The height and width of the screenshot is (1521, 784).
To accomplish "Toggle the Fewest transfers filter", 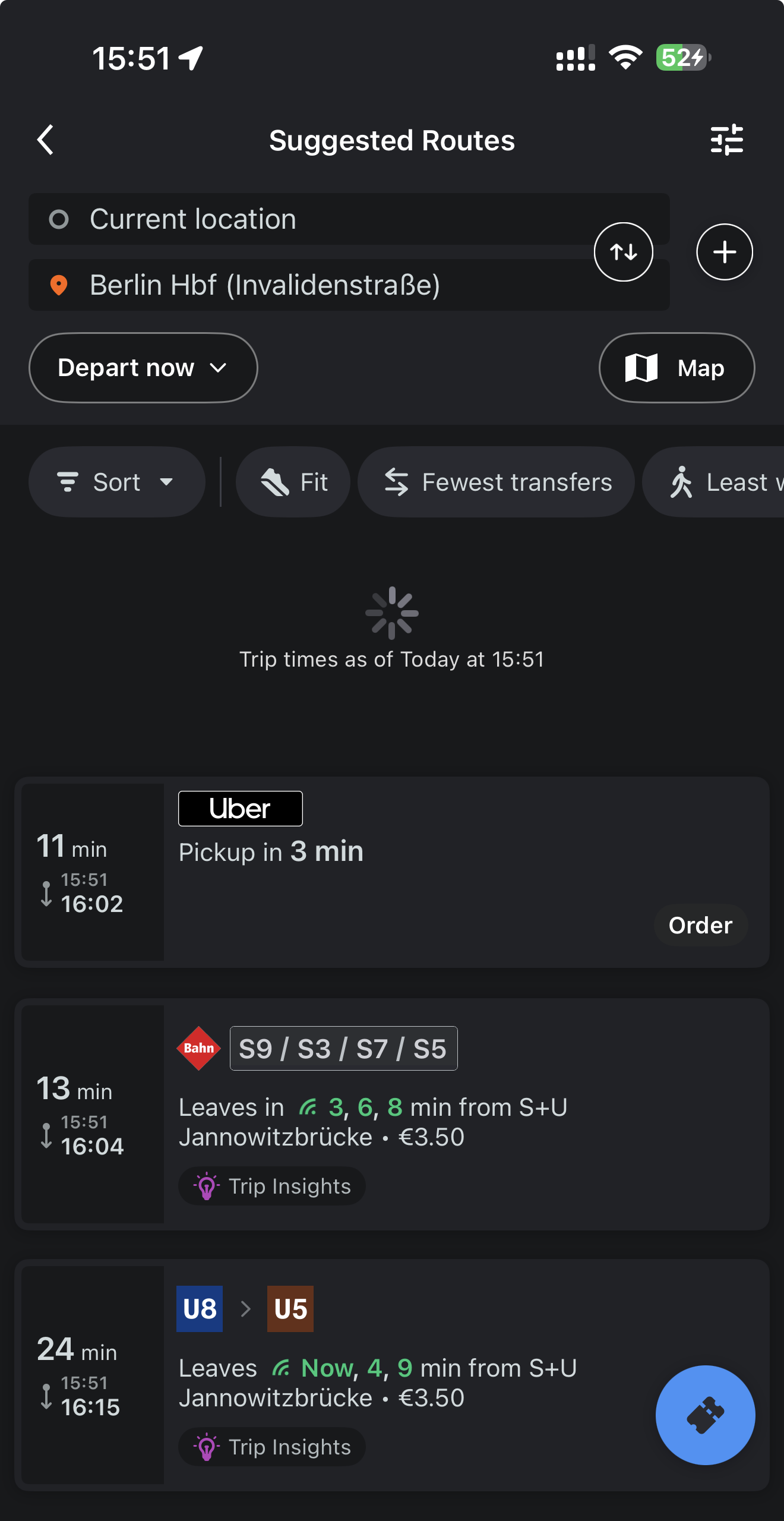I will [496, 482].
